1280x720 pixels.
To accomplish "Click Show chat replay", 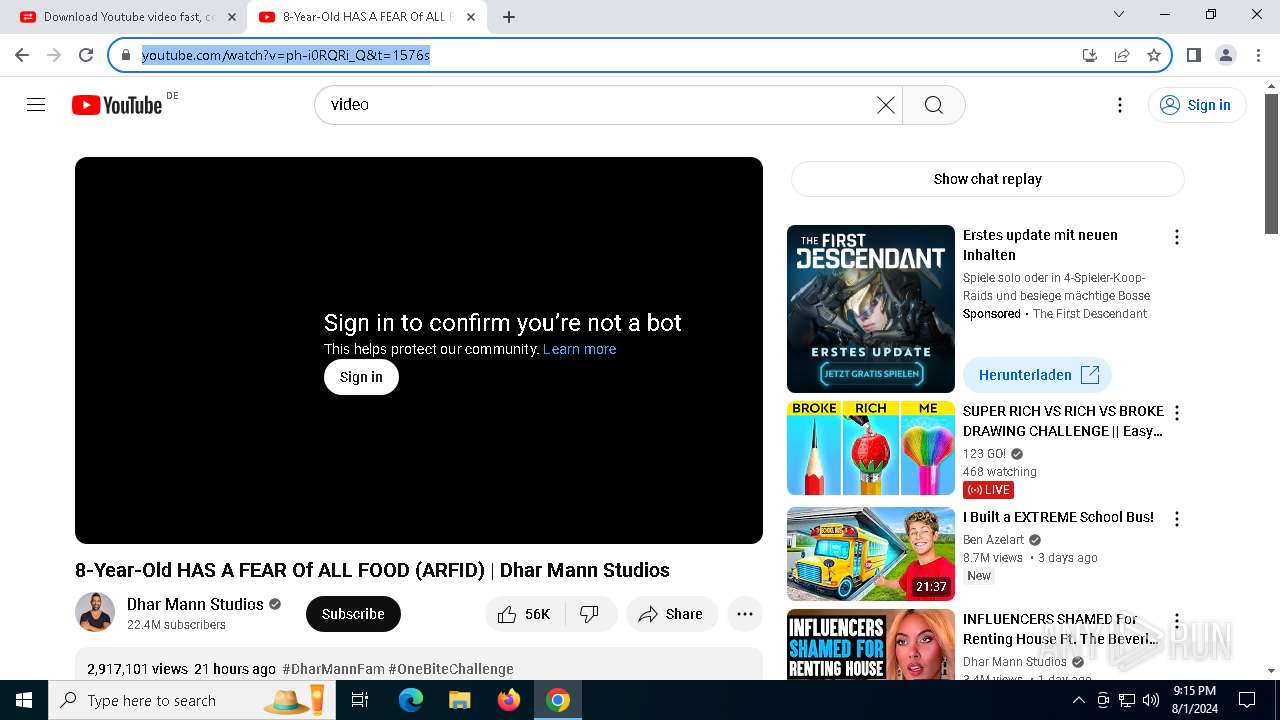I will click(x=988, y=179).
